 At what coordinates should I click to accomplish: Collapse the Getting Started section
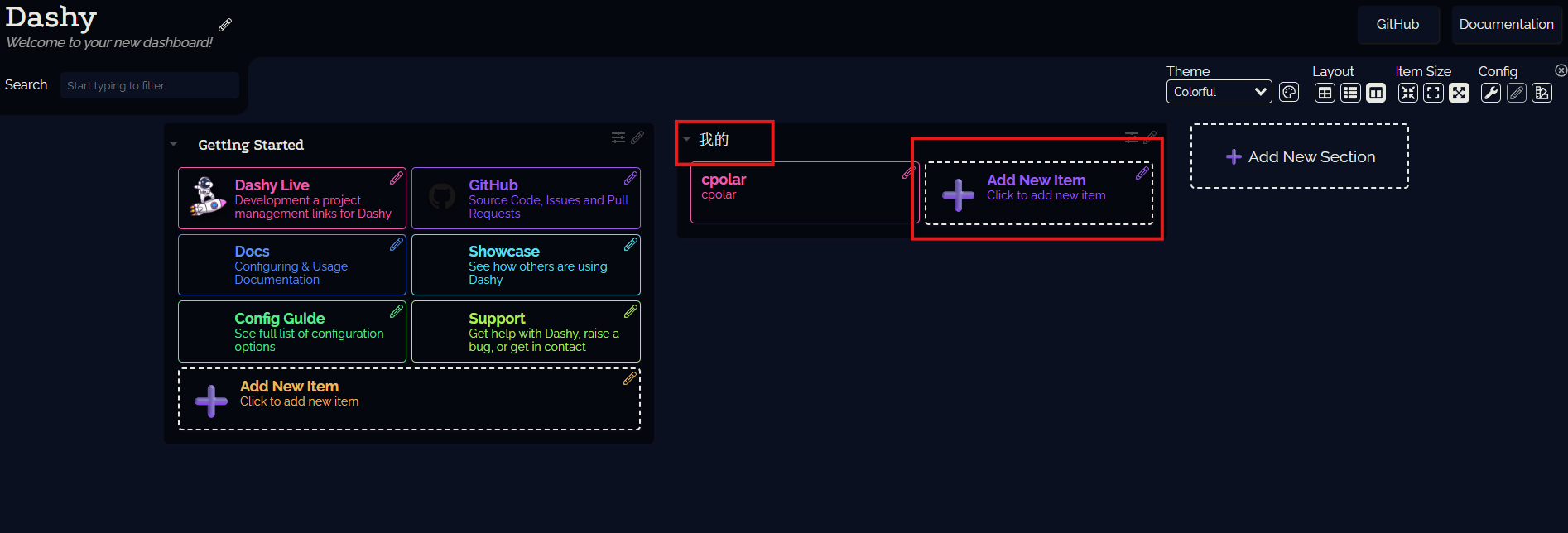[x=174, y=145]
